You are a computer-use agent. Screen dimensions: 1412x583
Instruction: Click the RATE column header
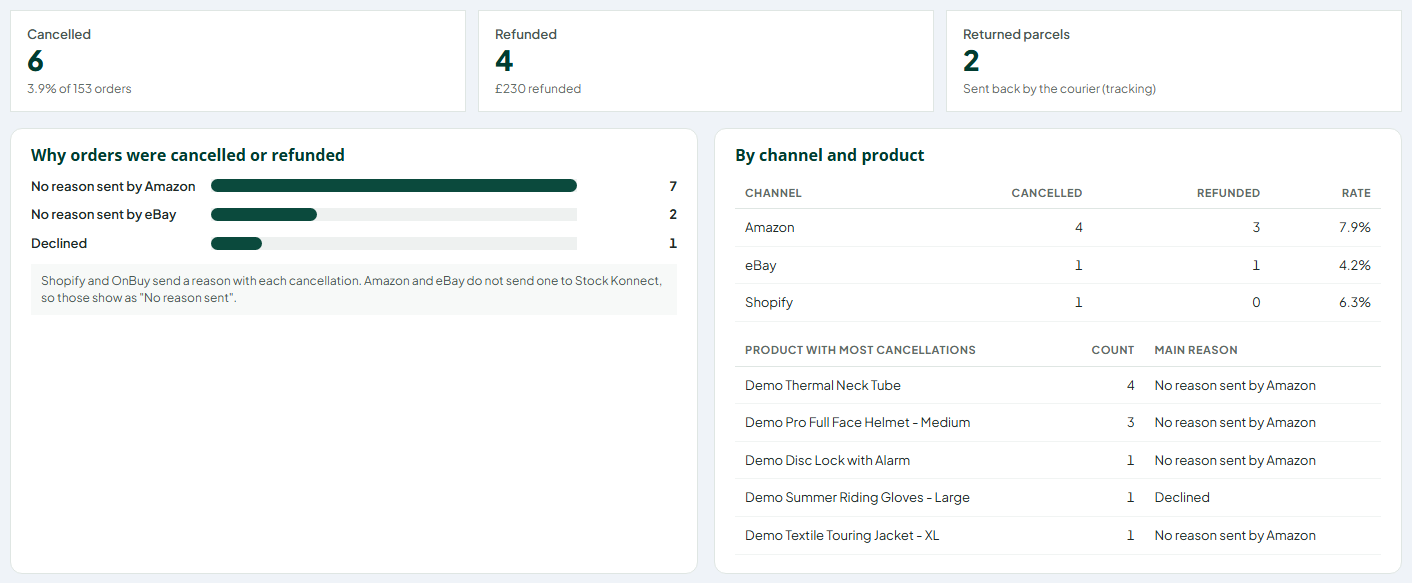tap(1356, 193)
